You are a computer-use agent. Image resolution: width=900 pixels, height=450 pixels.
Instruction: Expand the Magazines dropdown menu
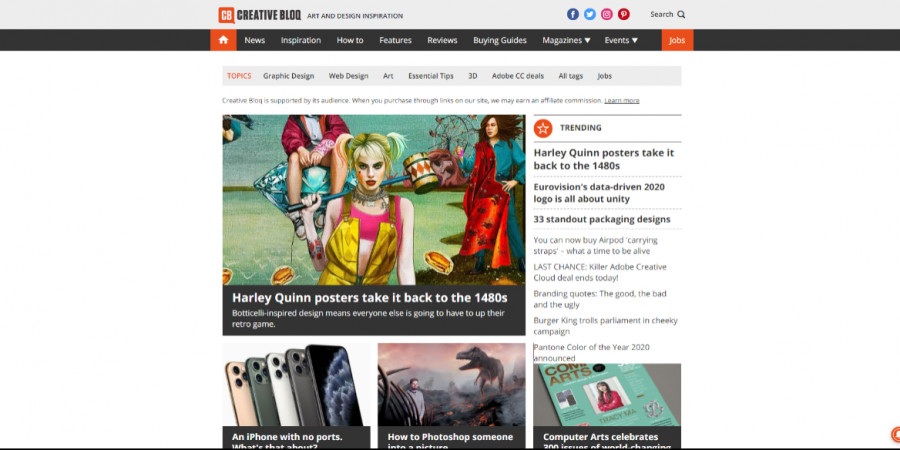point(567,40)
